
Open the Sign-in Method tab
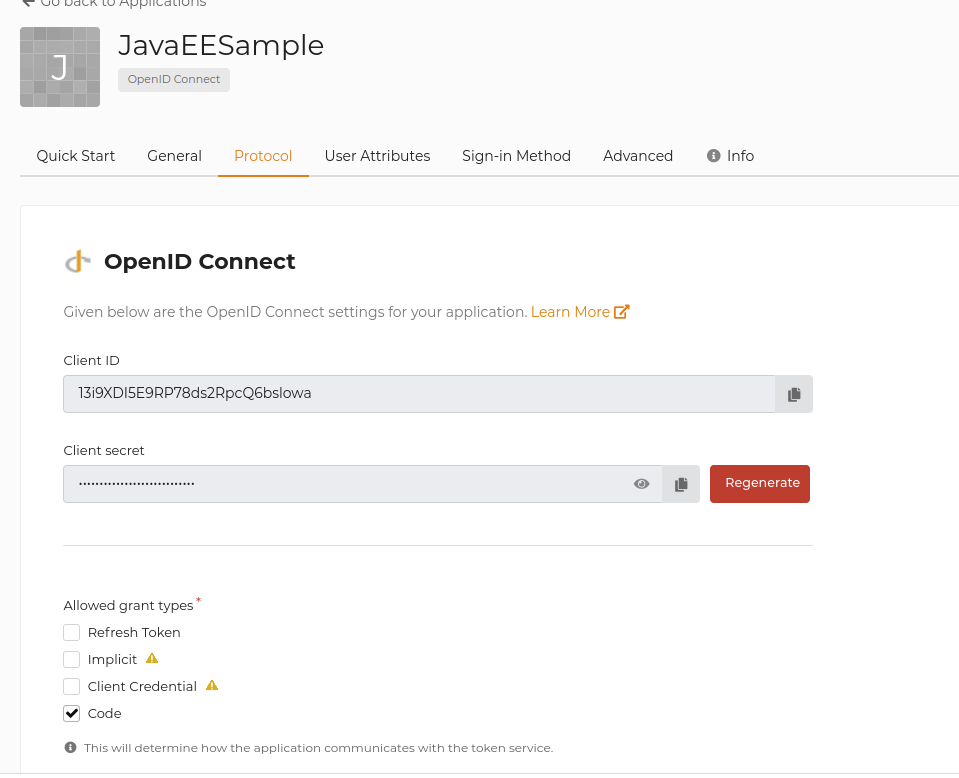[516, 155]
